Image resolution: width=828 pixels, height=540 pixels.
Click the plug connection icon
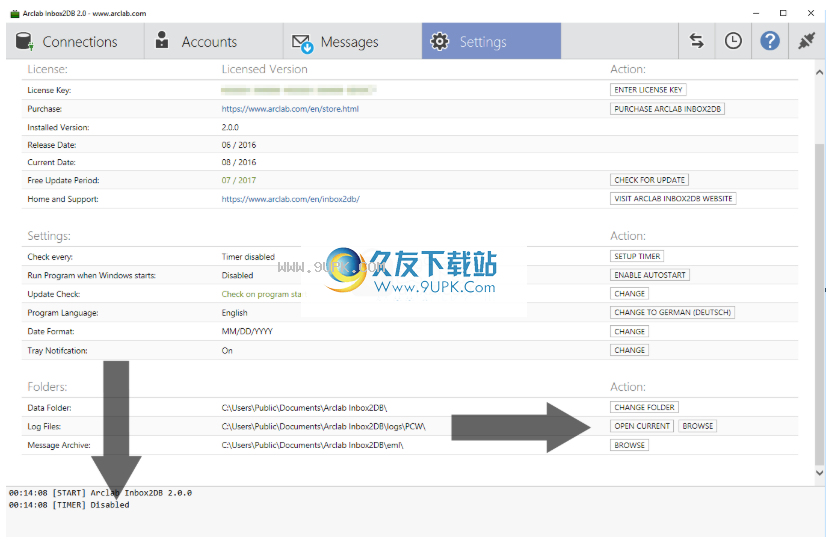point(806,41)
